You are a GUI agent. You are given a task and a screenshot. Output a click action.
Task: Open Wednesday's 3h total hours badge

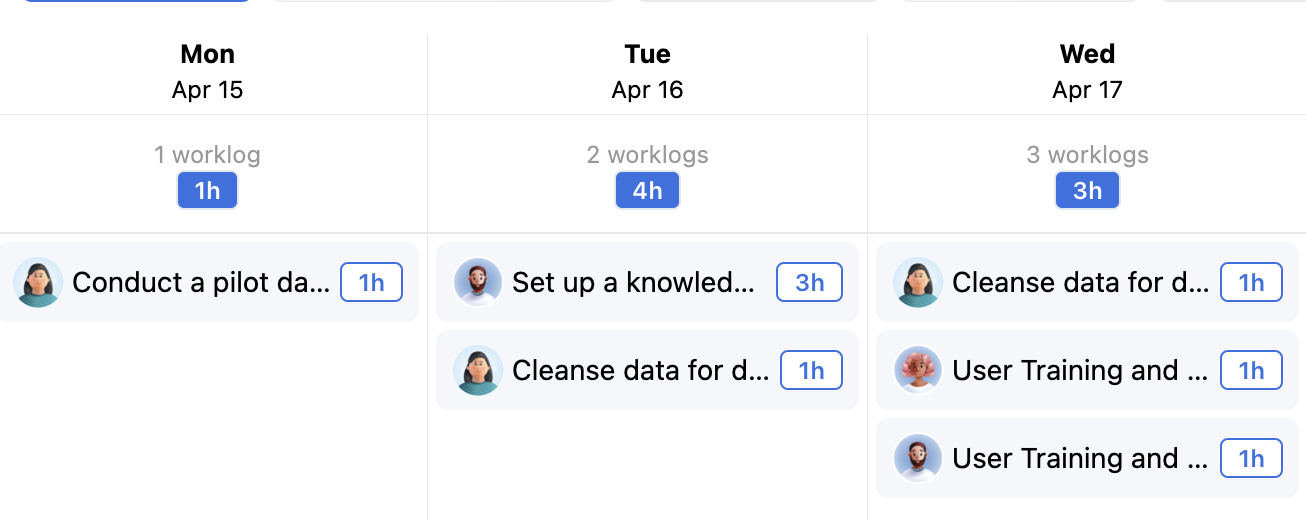click(x=1087, y=191)
